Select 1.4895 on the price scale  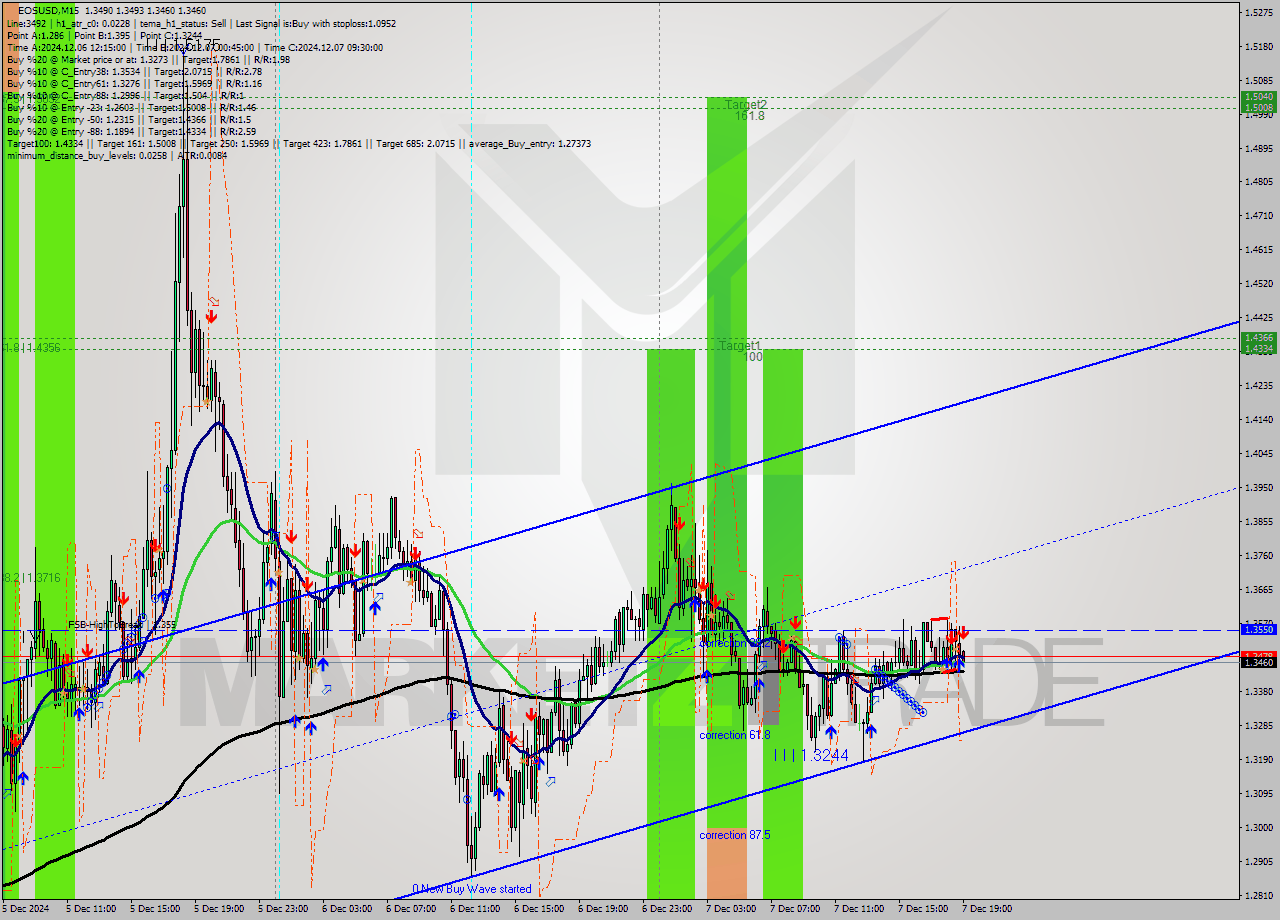click(1258, 148)
